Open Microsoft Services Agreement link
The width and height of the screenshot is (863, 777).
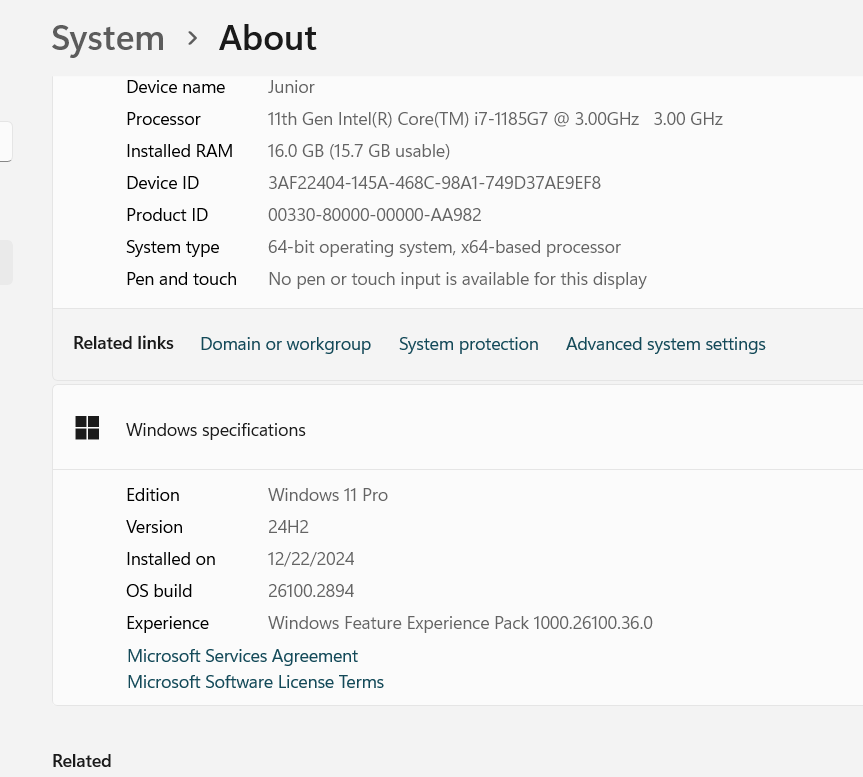pyautogui.click(x=242, y=656)
